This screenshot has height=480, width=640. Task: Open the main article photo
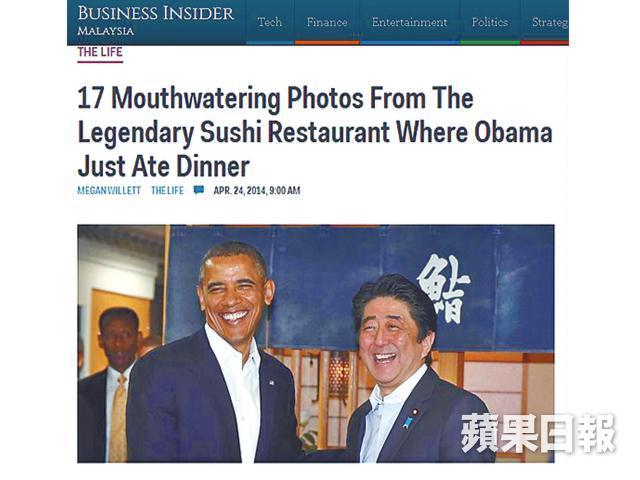(316, 344)
